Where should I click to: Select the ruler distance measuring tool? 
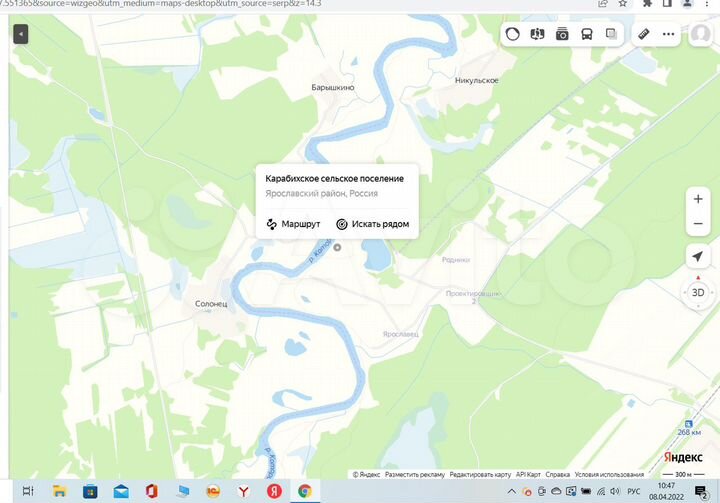click(x=644, y=34)
